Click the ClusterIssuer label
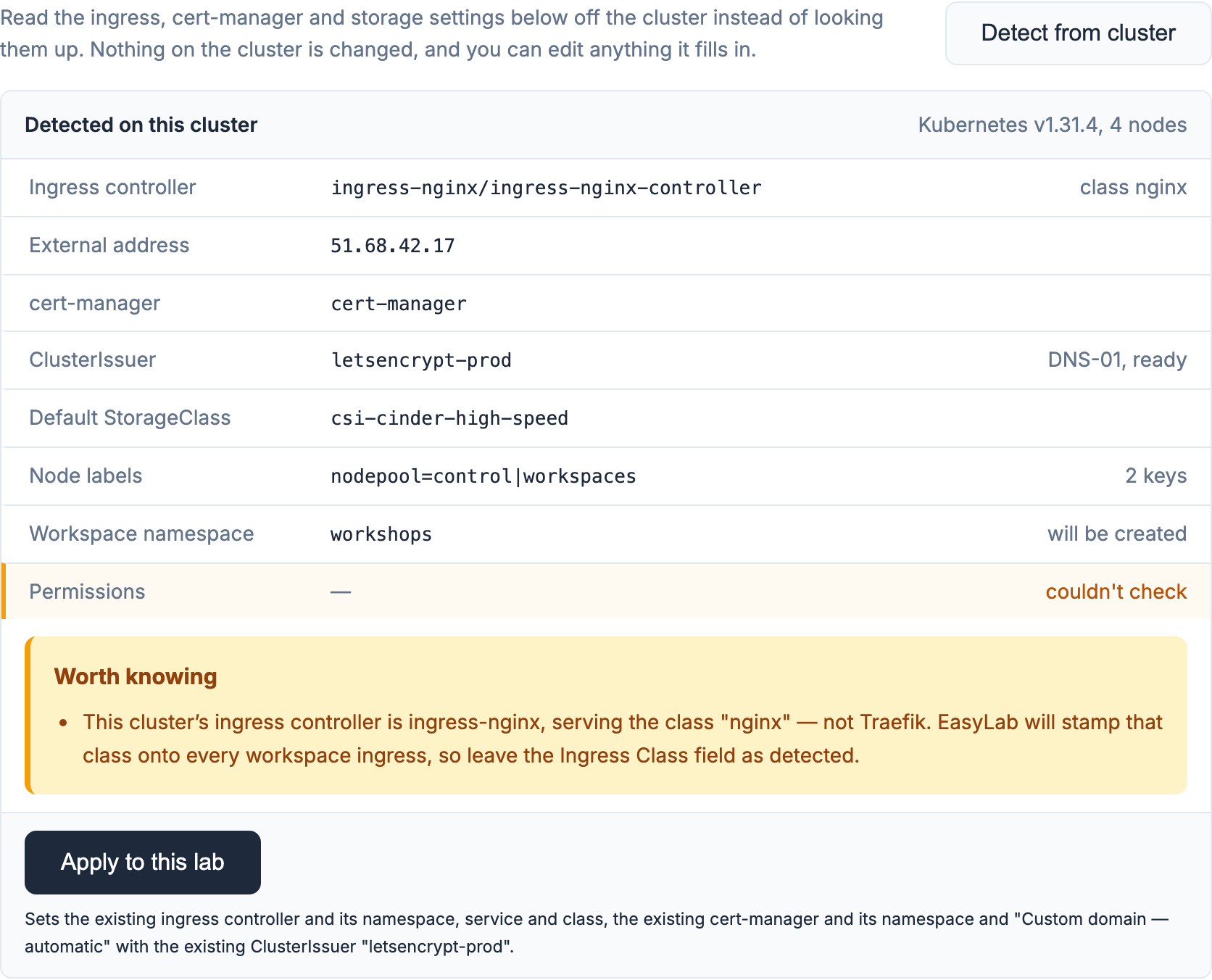This screenshot has height=980, width=1212. click(92, 360)
